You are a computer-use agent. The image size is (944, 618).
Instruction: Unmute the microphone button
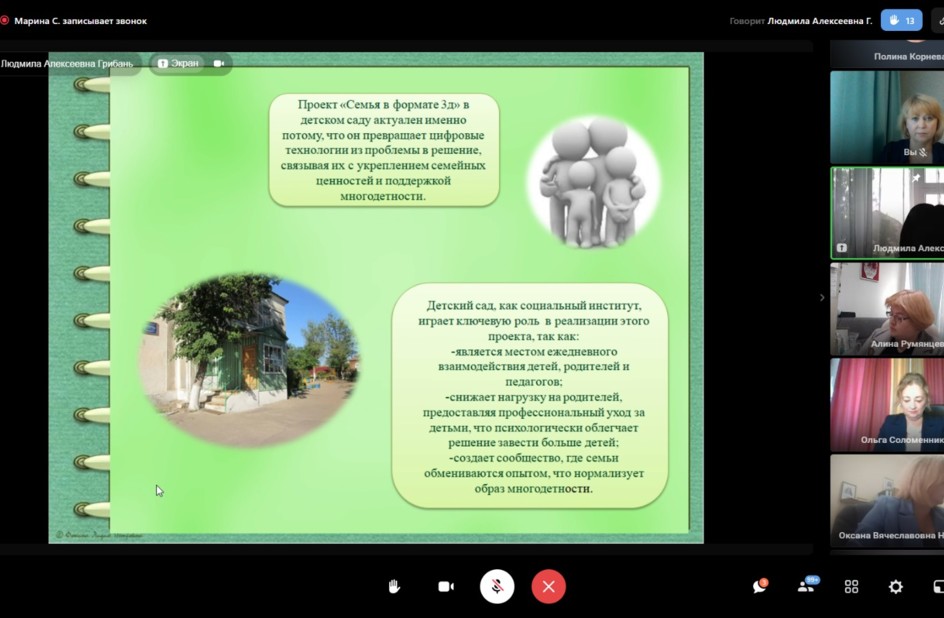pyautogui.click(x=497, y=587)
